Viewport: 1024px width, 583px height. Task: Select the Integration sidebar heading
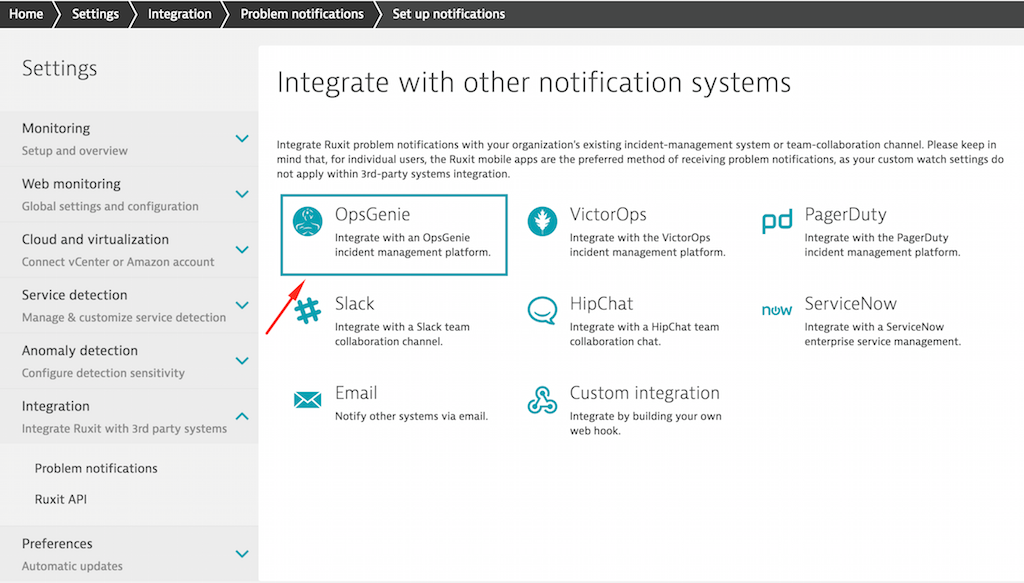point(56,406)
